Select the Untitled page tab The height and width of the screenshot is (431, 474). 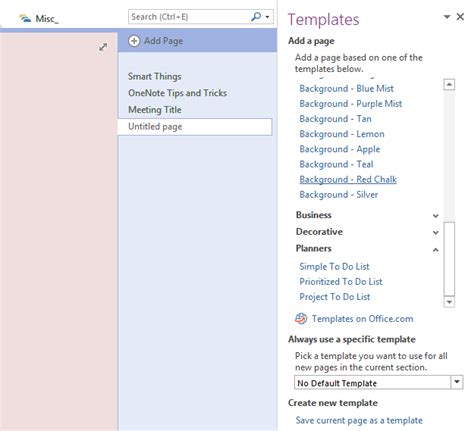pyautogui.click(x=195, y=127)
